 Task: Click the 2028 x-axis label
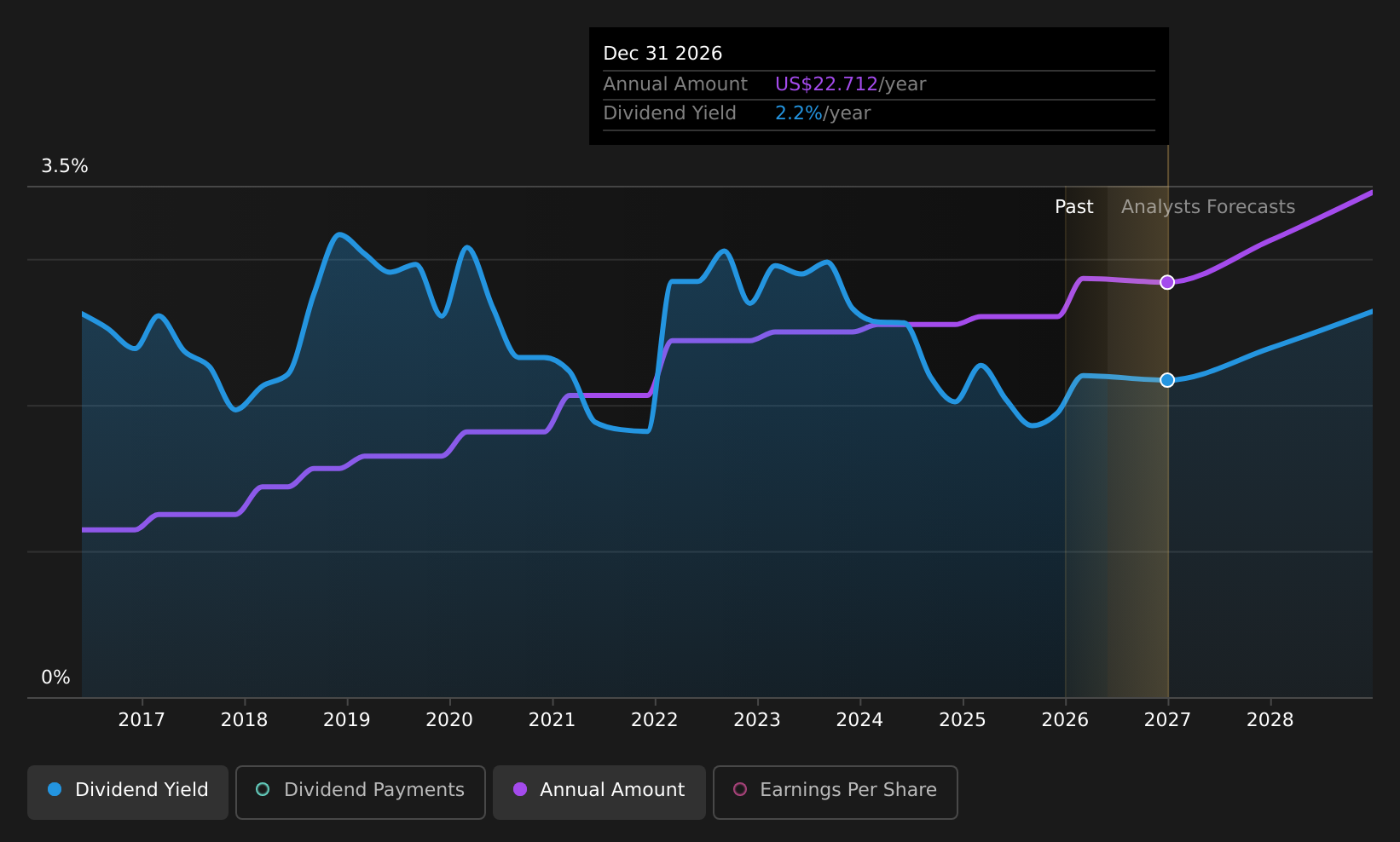pyautogui.click(x=1270, y=720)
